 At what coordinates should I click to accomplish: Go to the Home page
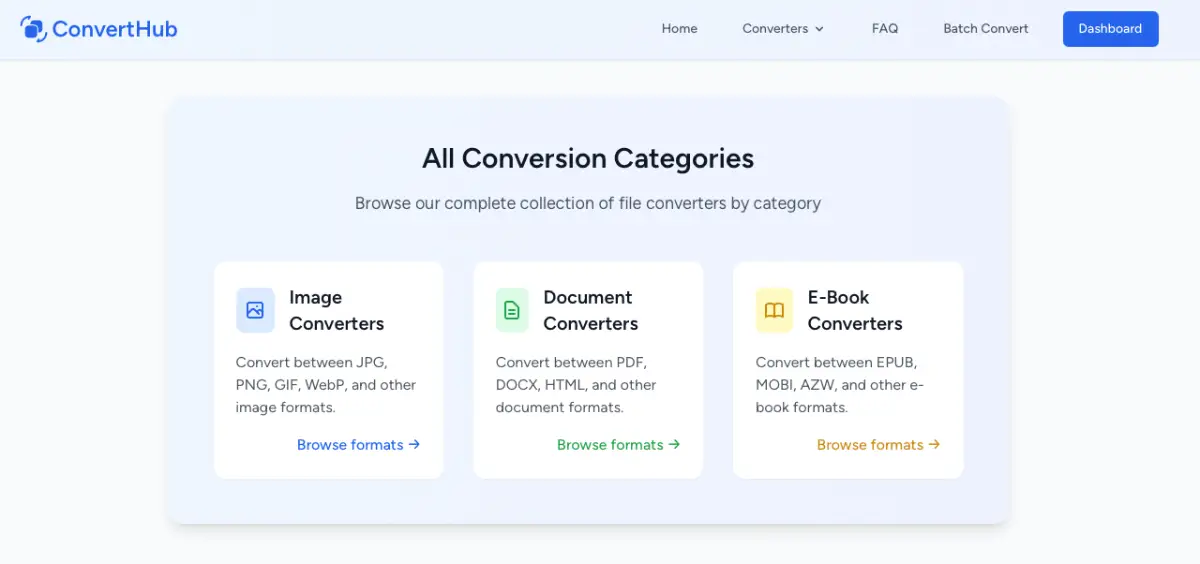(679, 29)
